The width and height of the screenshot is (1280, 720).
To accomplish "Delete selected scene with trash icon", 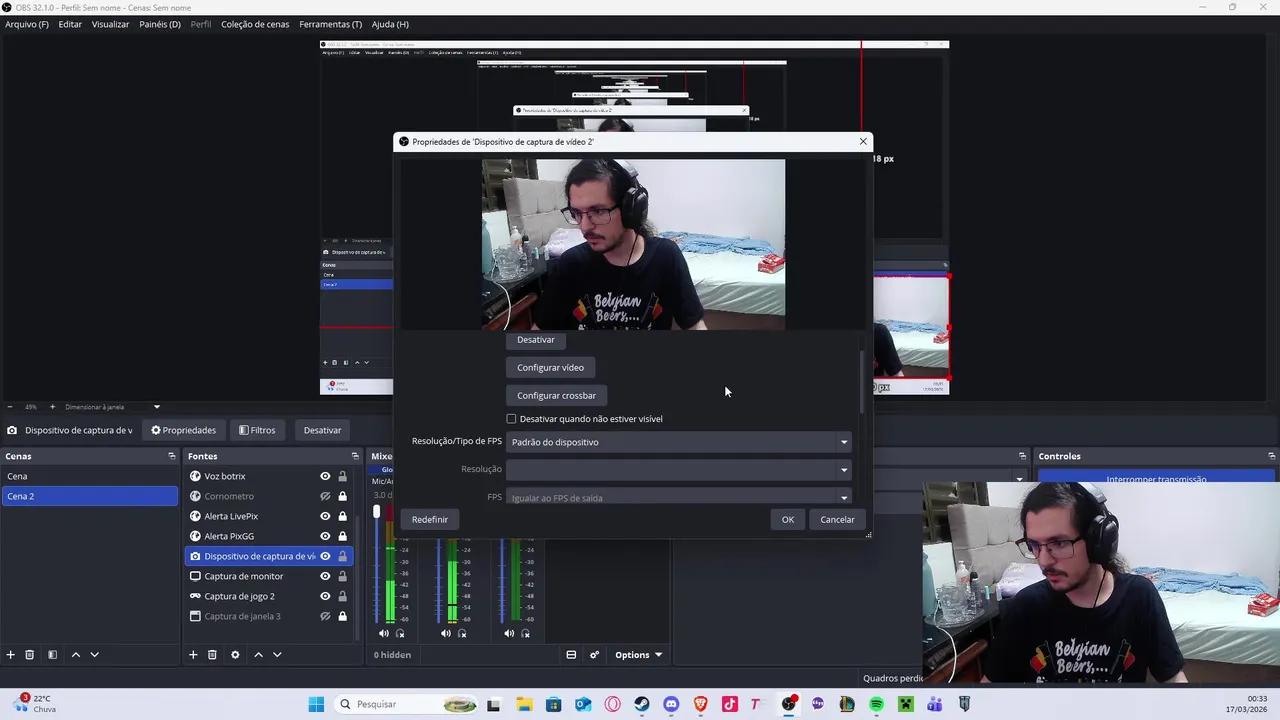I will [30, 655].
